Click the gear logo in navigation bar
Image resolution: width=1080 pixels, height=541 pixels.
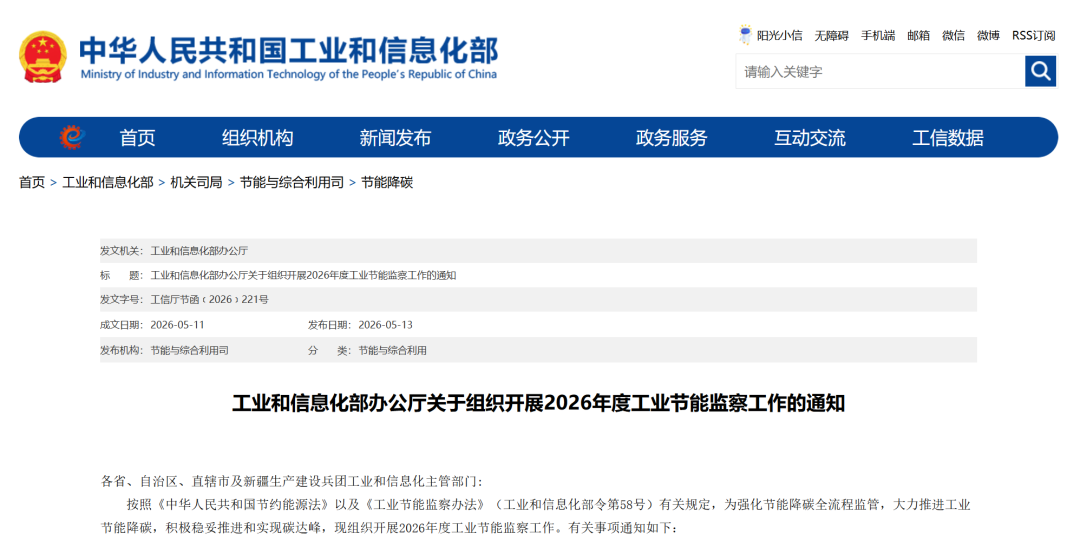pos(72,137)
